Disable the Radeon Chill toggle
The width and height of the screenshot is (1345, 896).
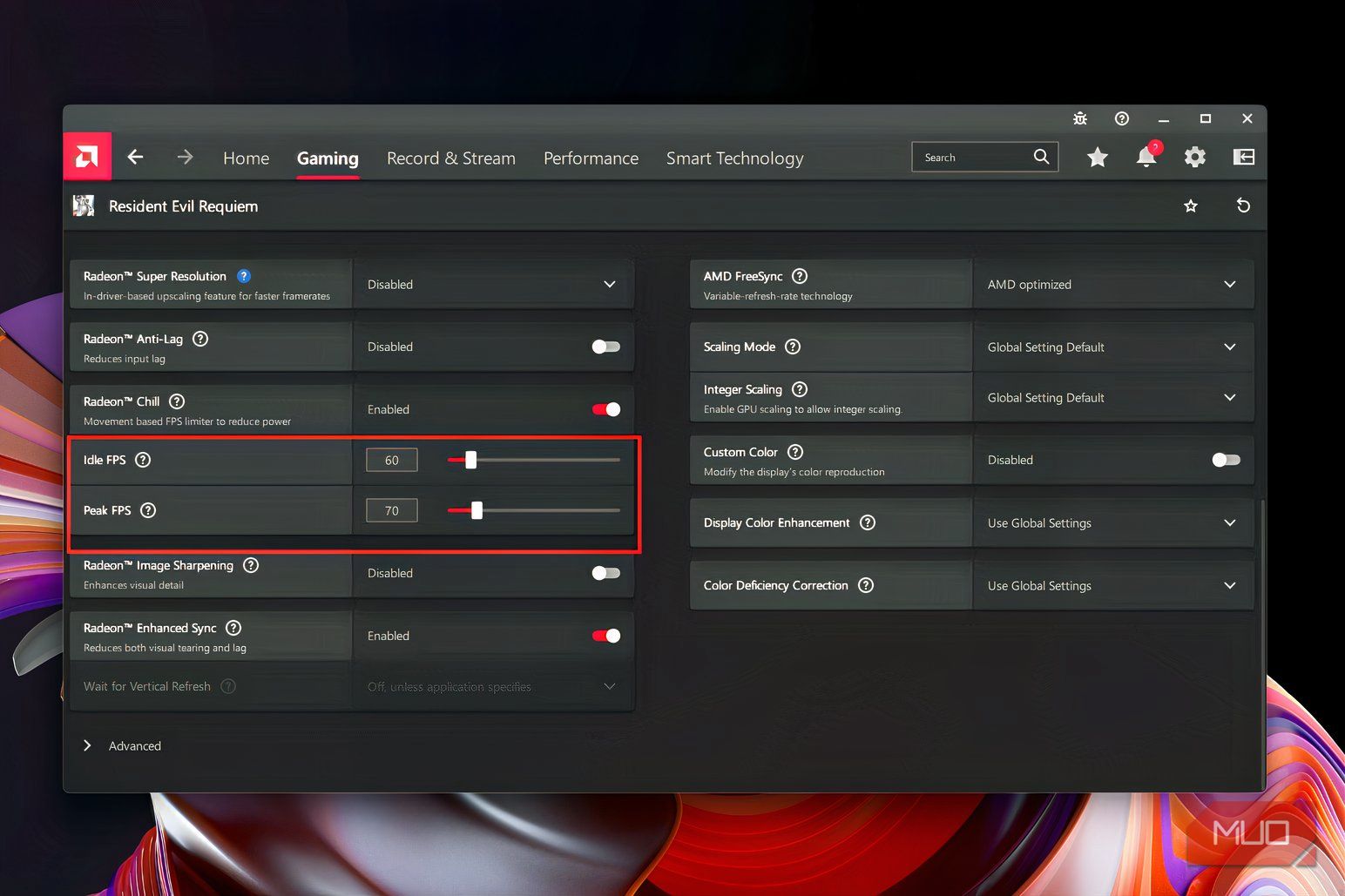coord(605,409)
